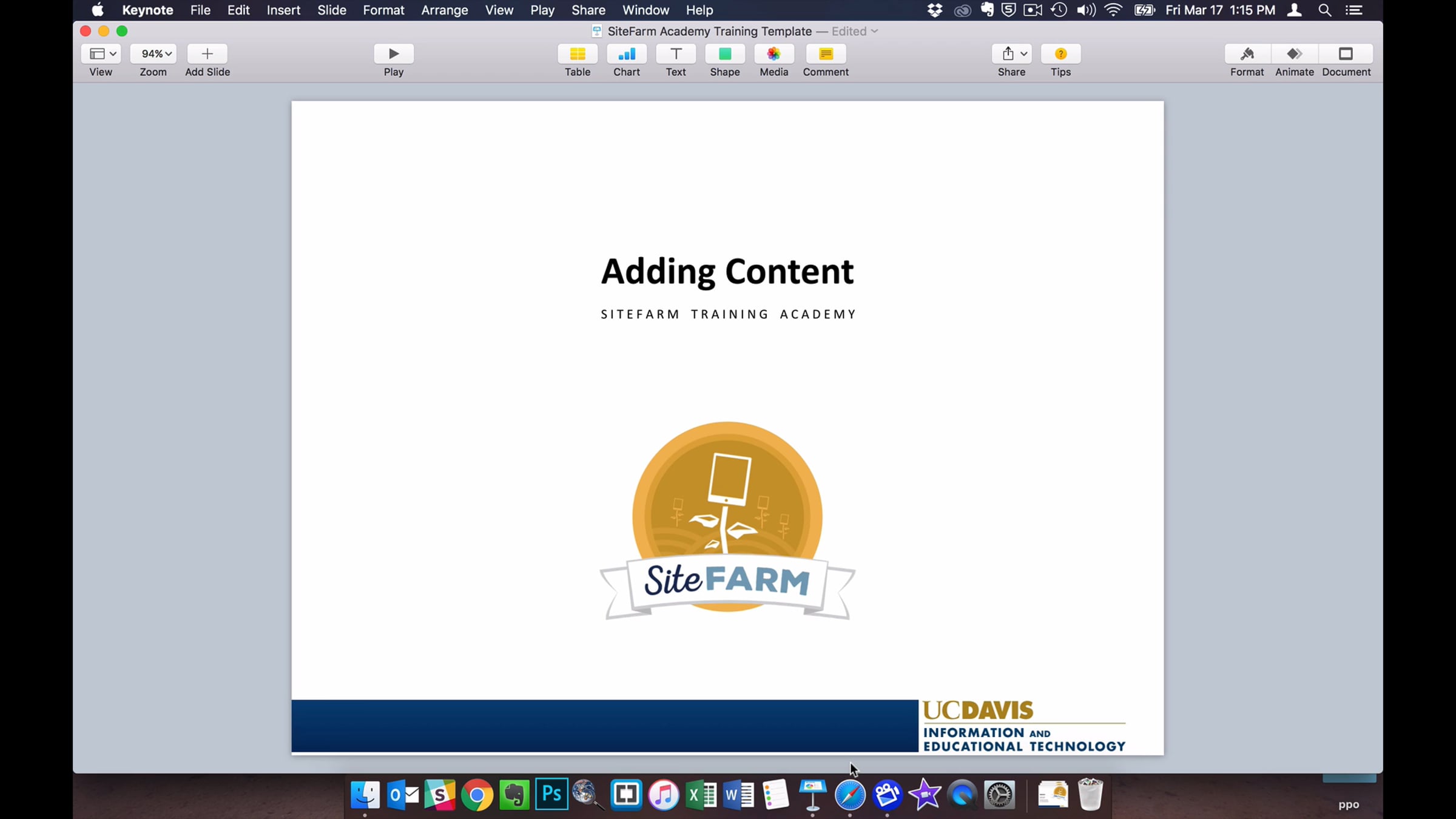The image size is (1456, 819).
Task: Open the Share menu in menu bar
Action: tap(588, 10)
